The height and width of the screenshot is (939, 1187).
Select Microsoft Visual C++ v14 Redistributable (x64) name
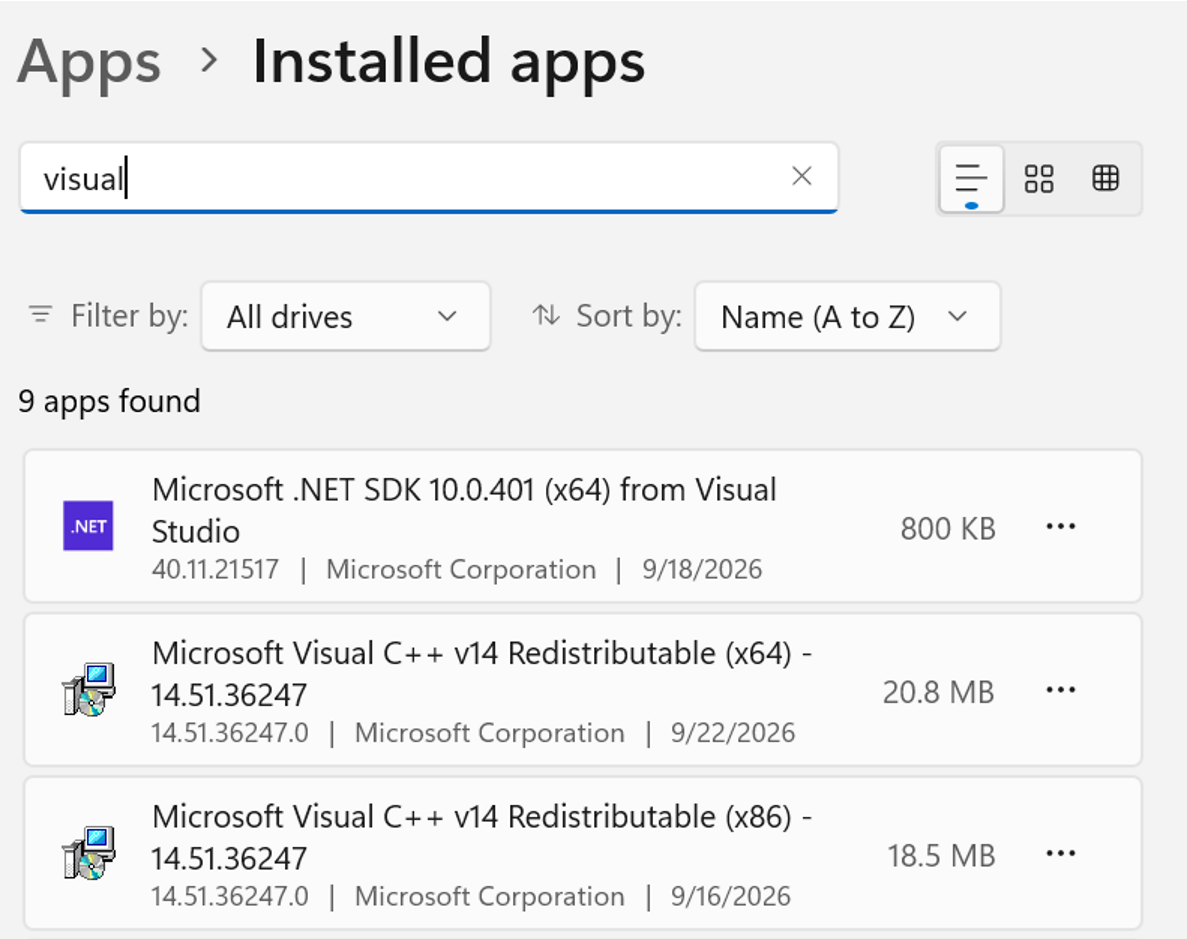[x=481, y=674]
